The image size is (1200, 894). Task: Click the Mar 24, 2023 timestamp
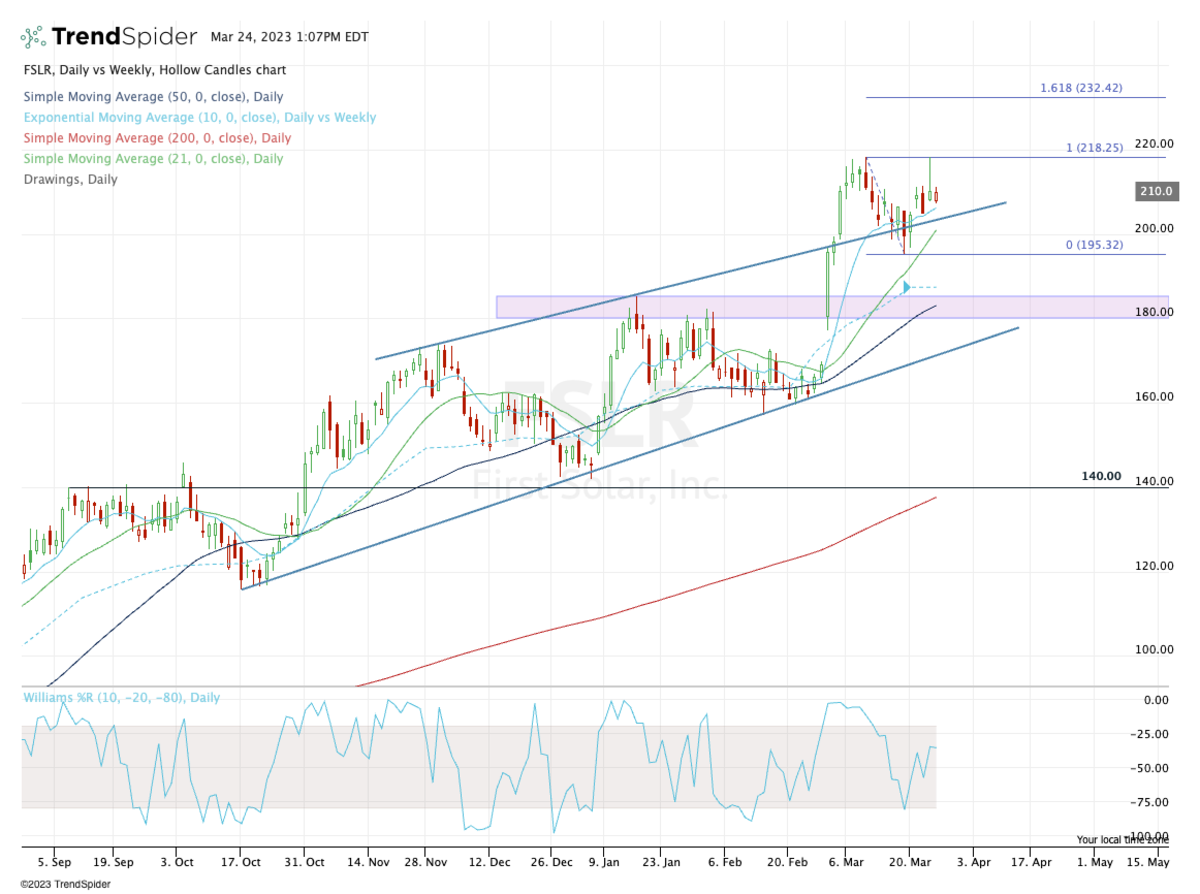coord(289,37)
